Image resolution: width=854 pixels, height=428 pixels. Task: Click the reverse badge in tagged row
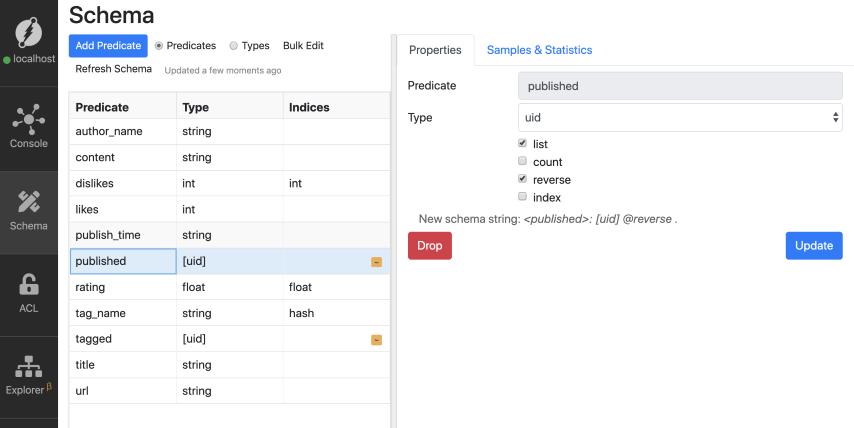(376, 340)
